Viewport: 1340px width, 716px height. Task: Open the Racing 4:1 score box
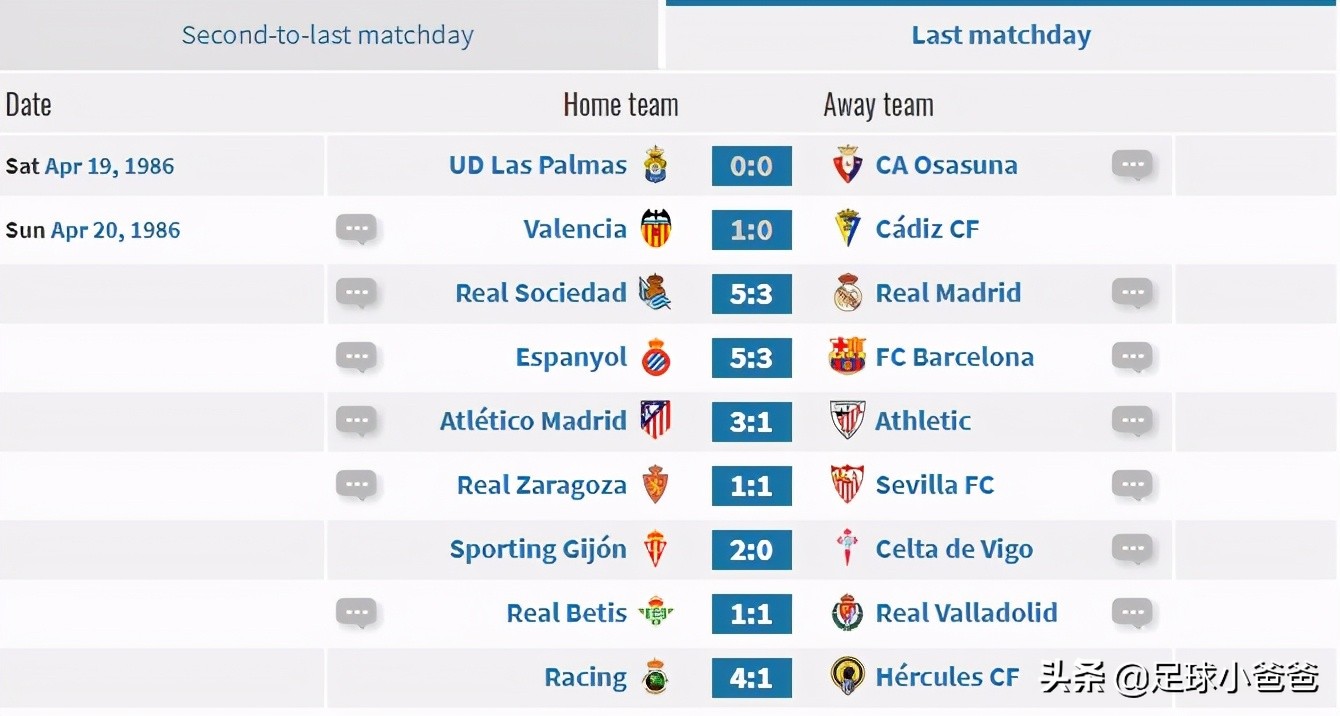(x=751, y=677)
